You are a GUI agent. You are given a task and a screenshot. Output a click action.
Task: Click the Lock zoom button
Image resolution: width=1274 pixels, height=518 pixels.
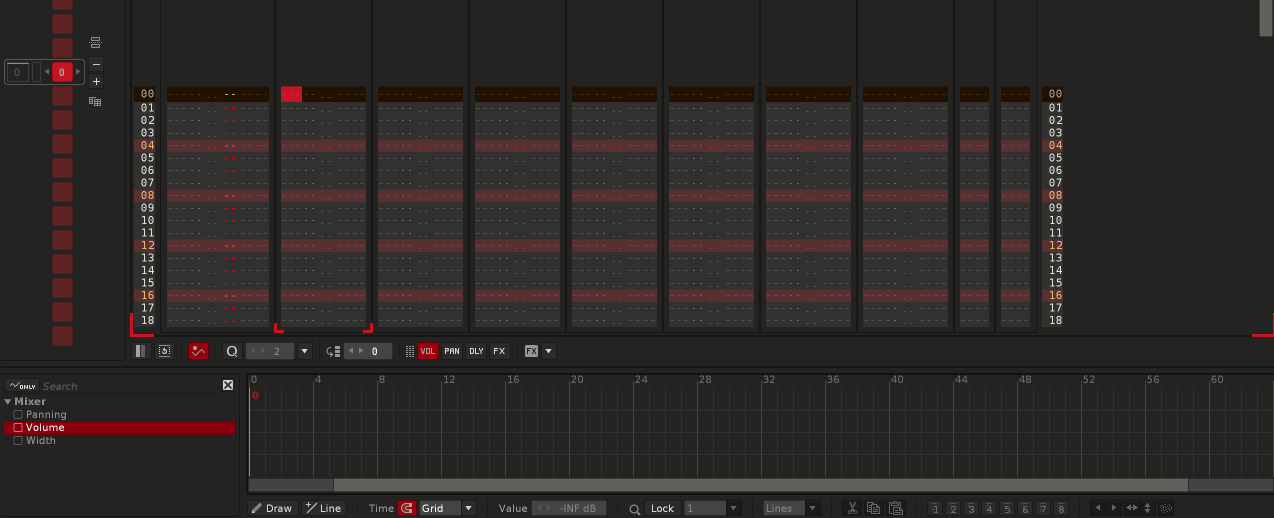(662, 508)
